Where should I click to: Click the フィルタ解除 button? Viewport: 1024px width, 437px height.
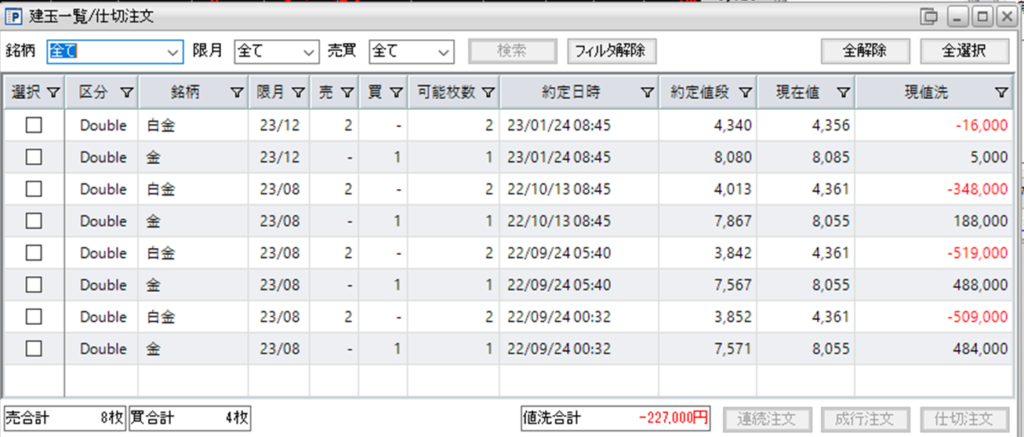611,51
